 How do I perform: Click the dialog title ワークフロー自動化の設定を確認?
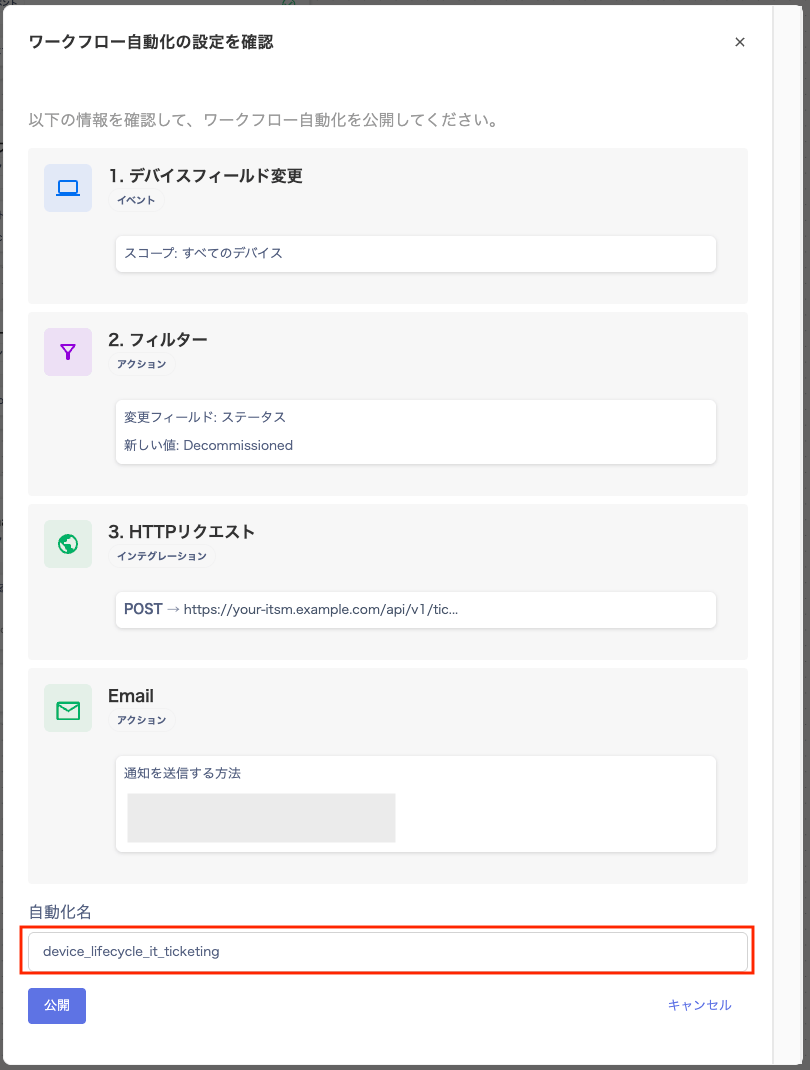coord(151,42)
